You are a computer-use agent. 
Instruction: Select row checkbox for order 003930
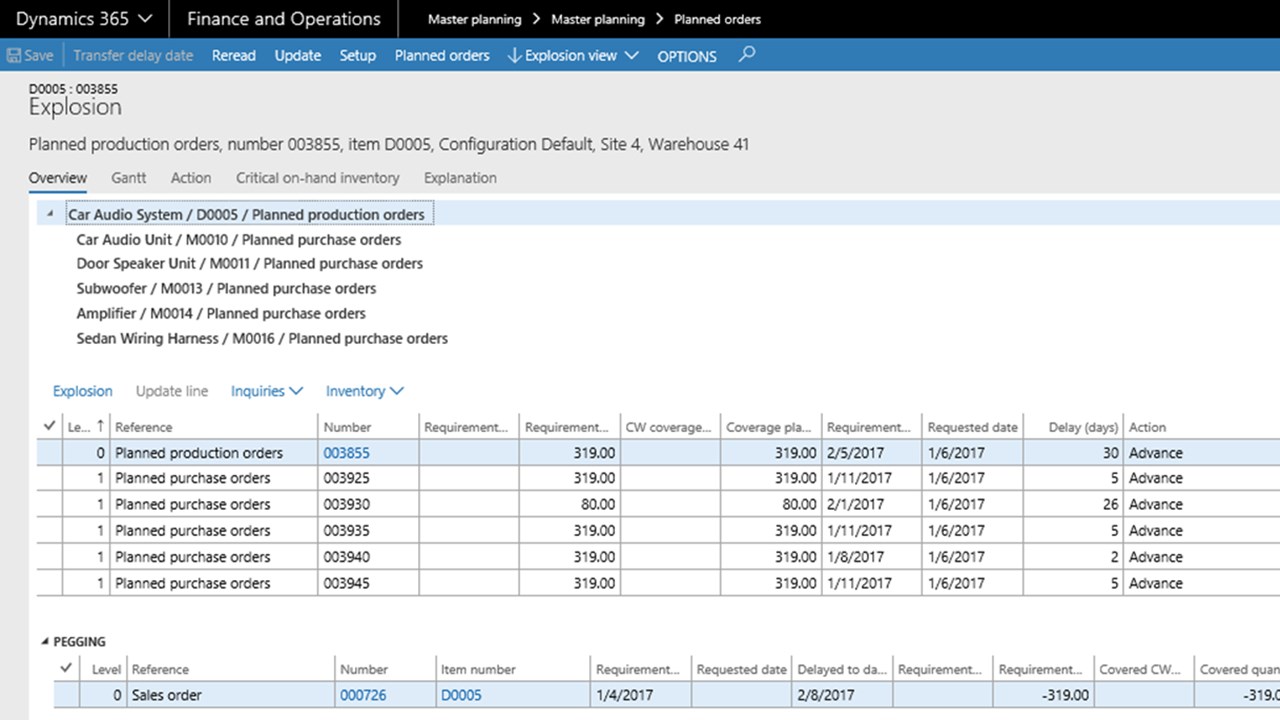[50, 504]
